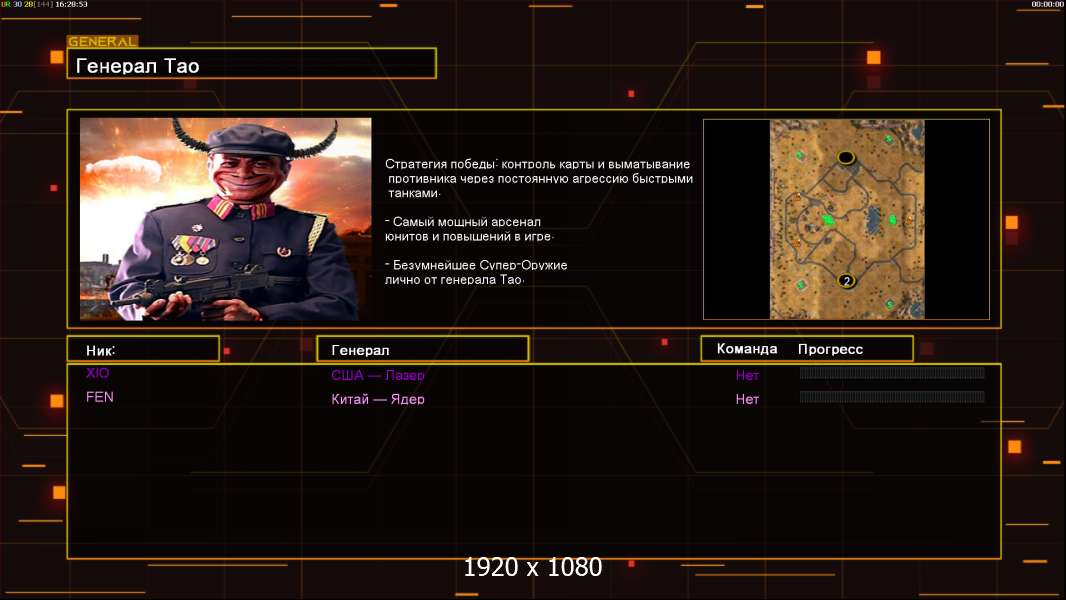Viewport: 1066px width, 600px height.
Task: Select player FEN in the list
Action: 100,397
